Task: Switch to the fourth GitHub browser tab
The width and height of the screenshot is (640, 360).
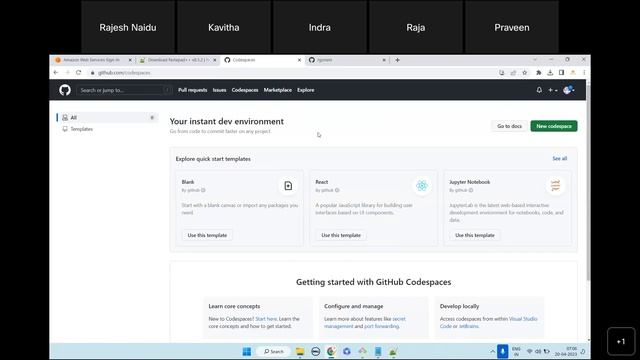Action: [347, 60]
